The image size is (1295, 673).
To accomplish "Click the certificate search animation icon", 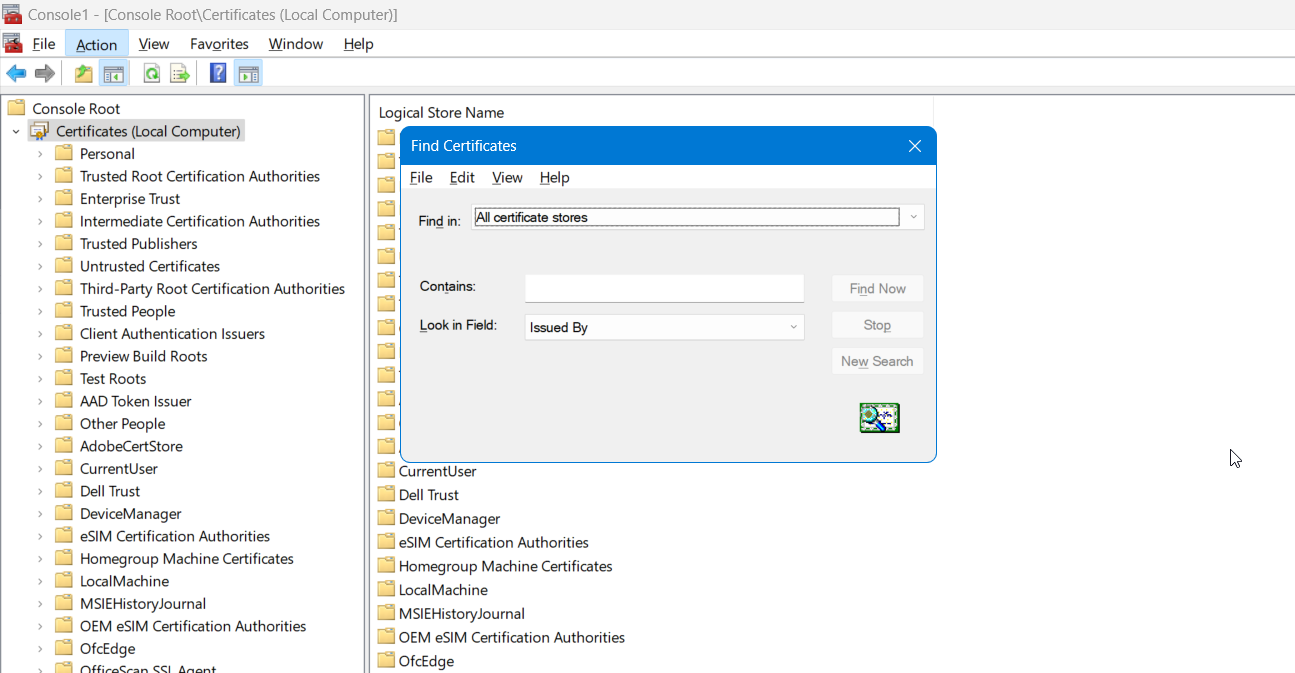I will point(879,418).
